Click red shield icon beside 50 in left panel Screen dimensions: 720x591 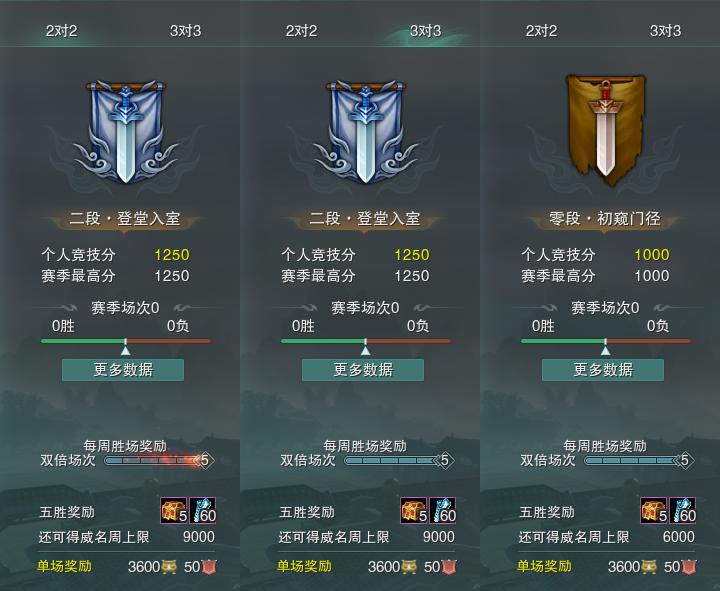tap(209, 567)
